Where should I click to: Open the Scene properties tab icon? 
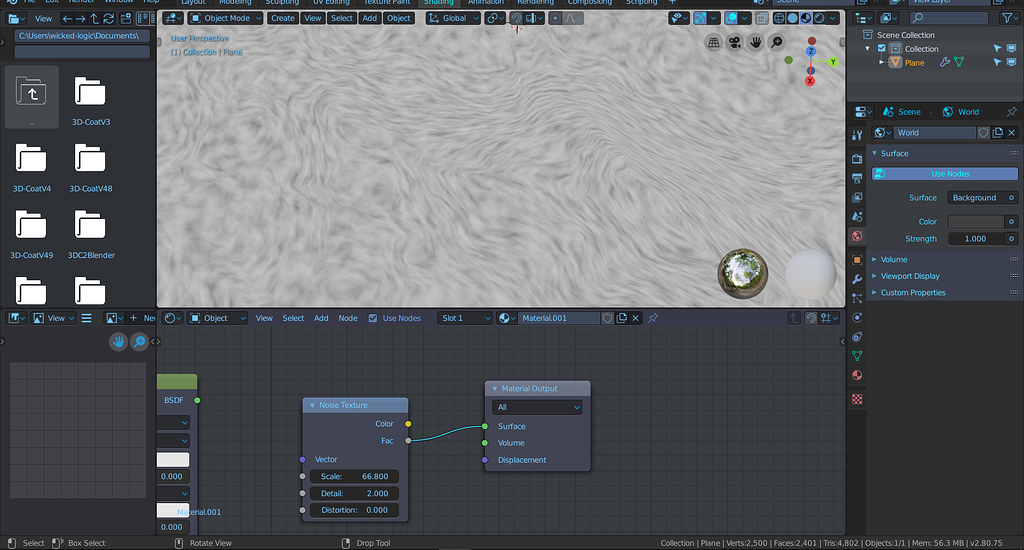pyautogui.click(x=857, y=216)
